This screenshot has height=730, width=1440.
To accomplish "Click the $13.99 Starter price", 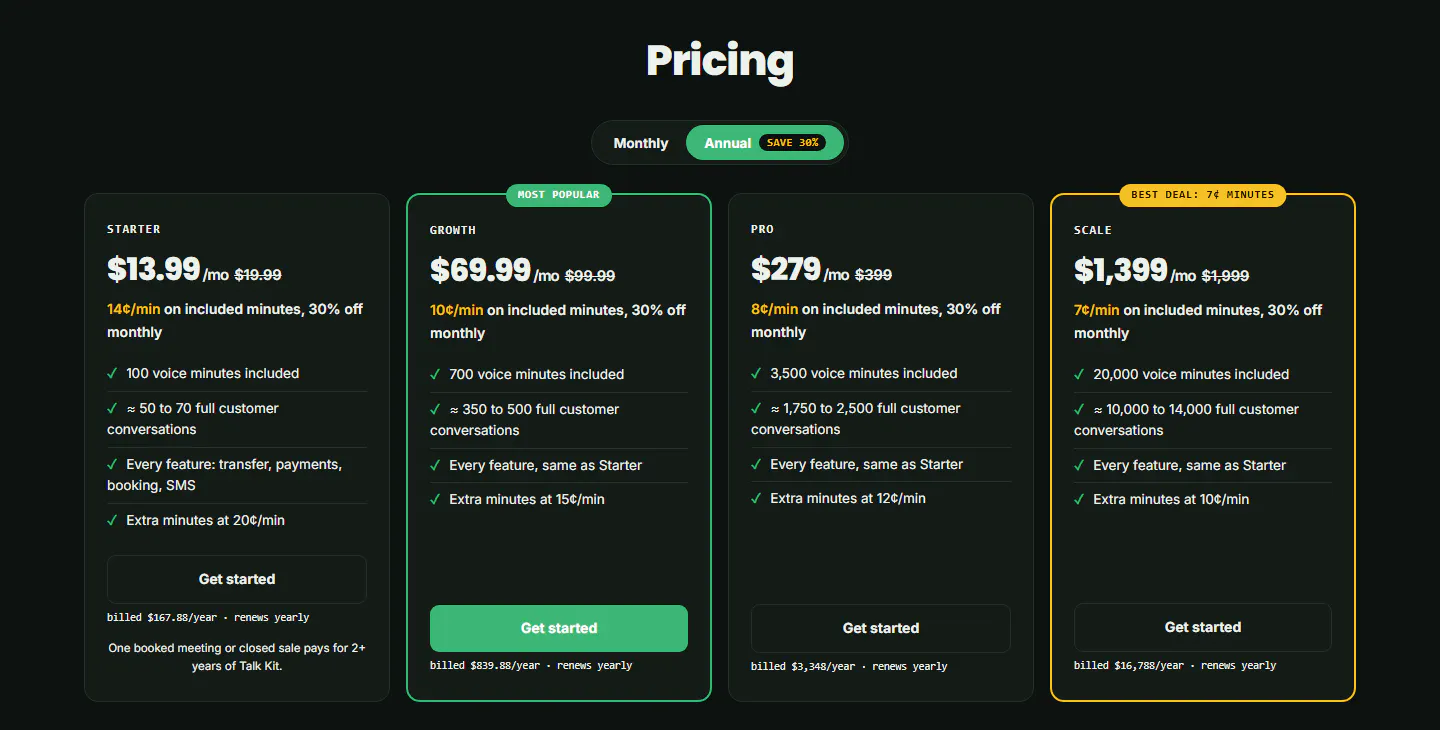I will tap(154, 269).
